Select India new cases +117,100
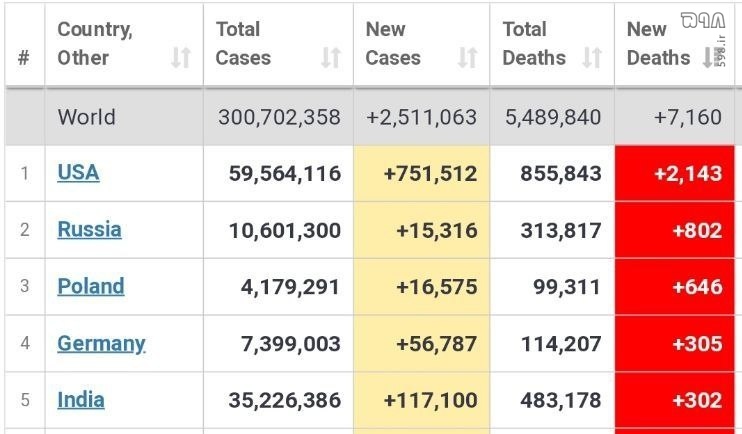This screenshot has width=742, height=434. pos(430,400)
